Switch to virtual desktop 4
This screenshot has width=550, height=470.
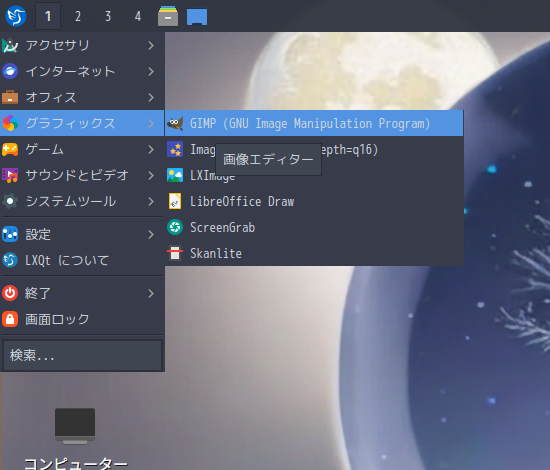click(x=138, y=16)
